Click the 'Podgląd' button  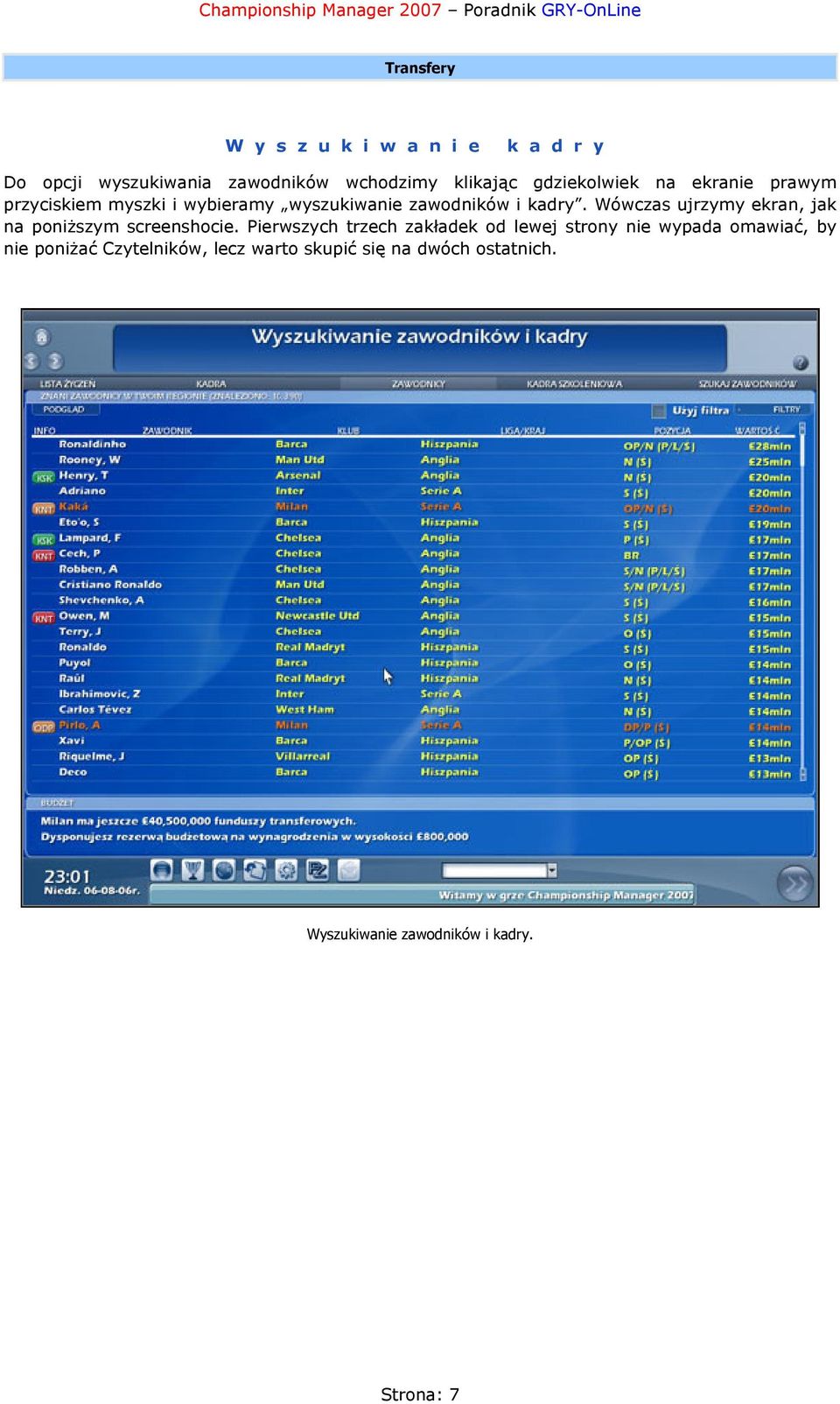click(x=64, y=409)
